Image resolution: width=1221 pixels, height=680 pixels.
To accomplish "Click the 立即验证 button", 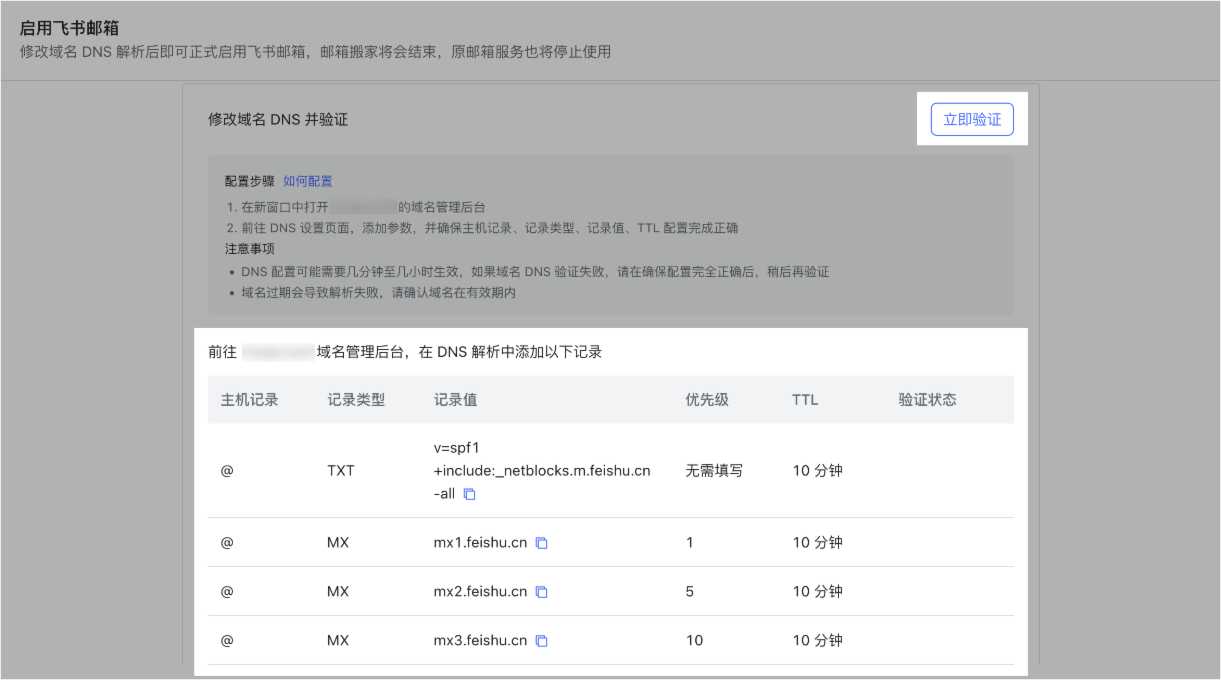I will (972, 120).
